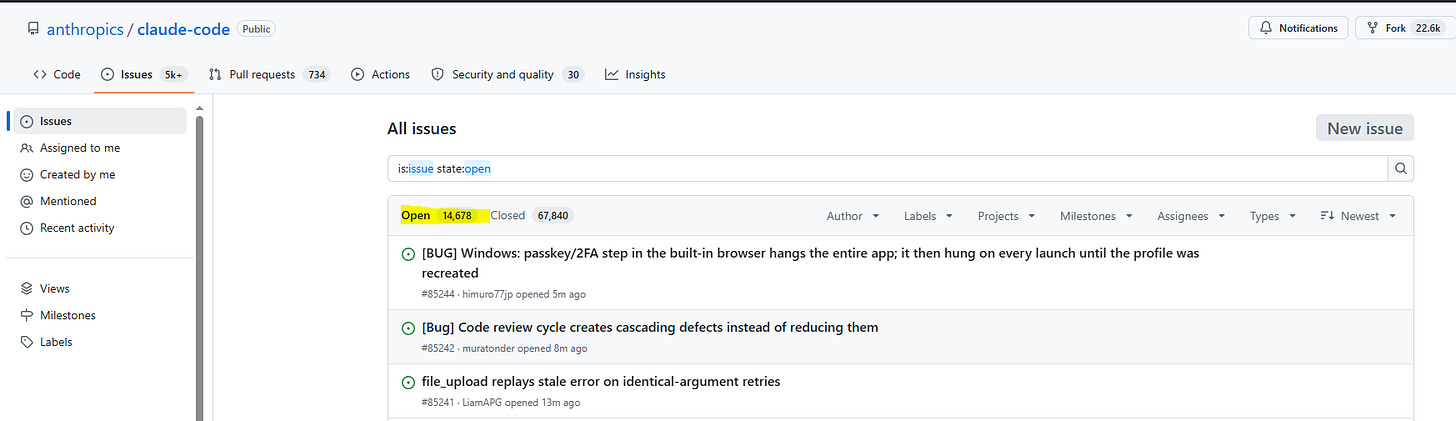1456x421 pixels.
Task: Open author LiamAPG profile
Action: click(483, 403)
